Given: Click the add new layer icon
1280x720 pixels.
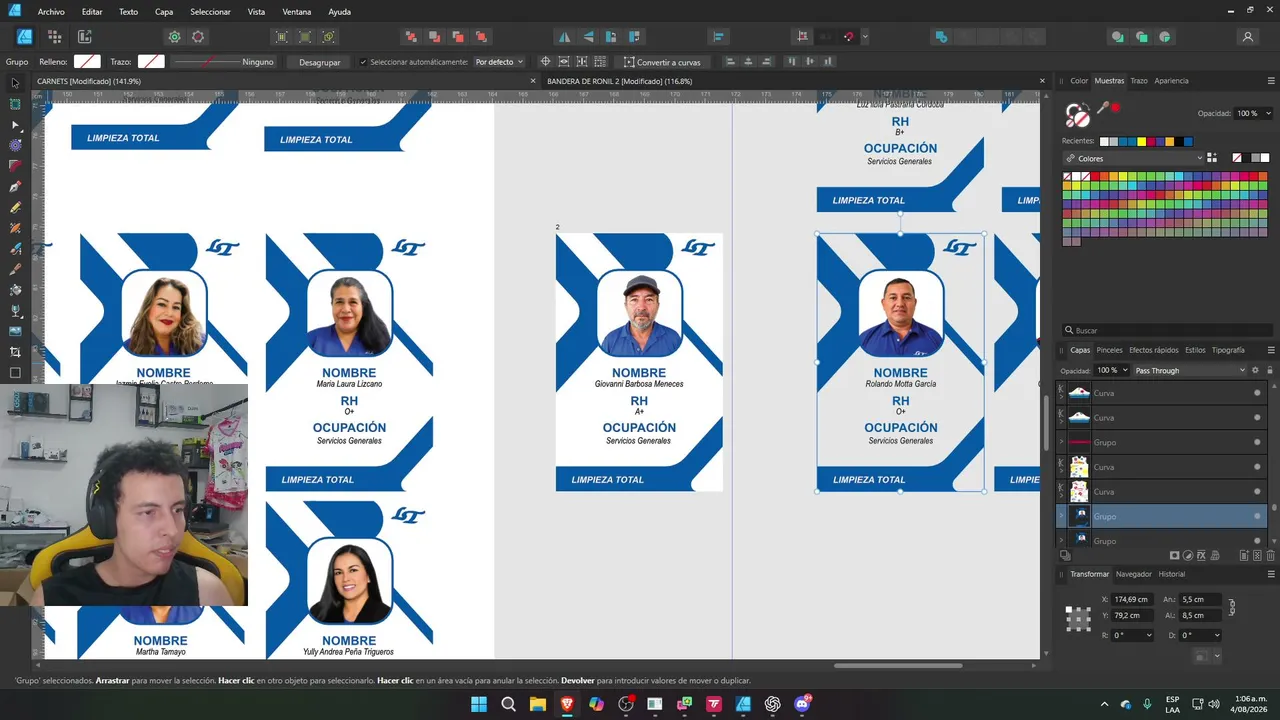Looking at the screenshot, I should click(1244, 555).
